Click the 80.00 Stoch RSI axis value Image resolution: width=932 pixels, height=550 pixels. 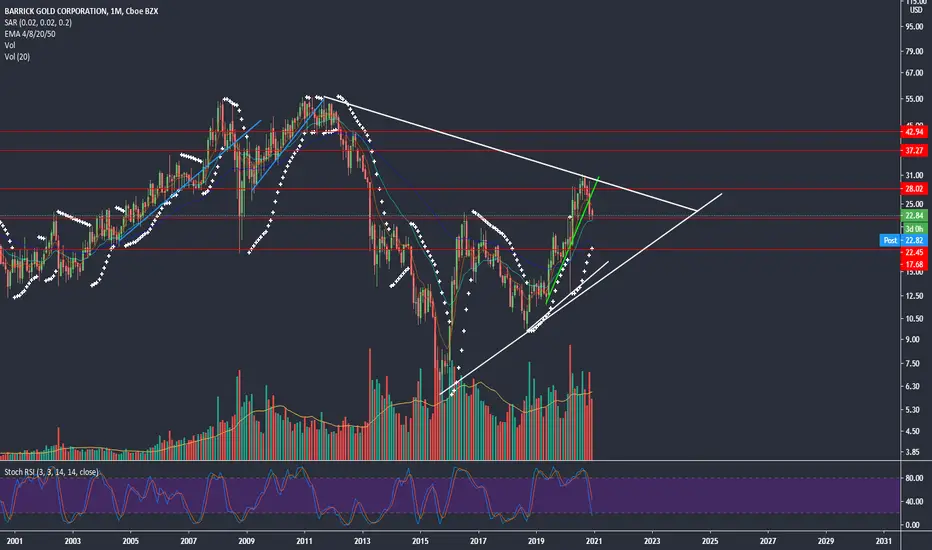pos(914,477)
